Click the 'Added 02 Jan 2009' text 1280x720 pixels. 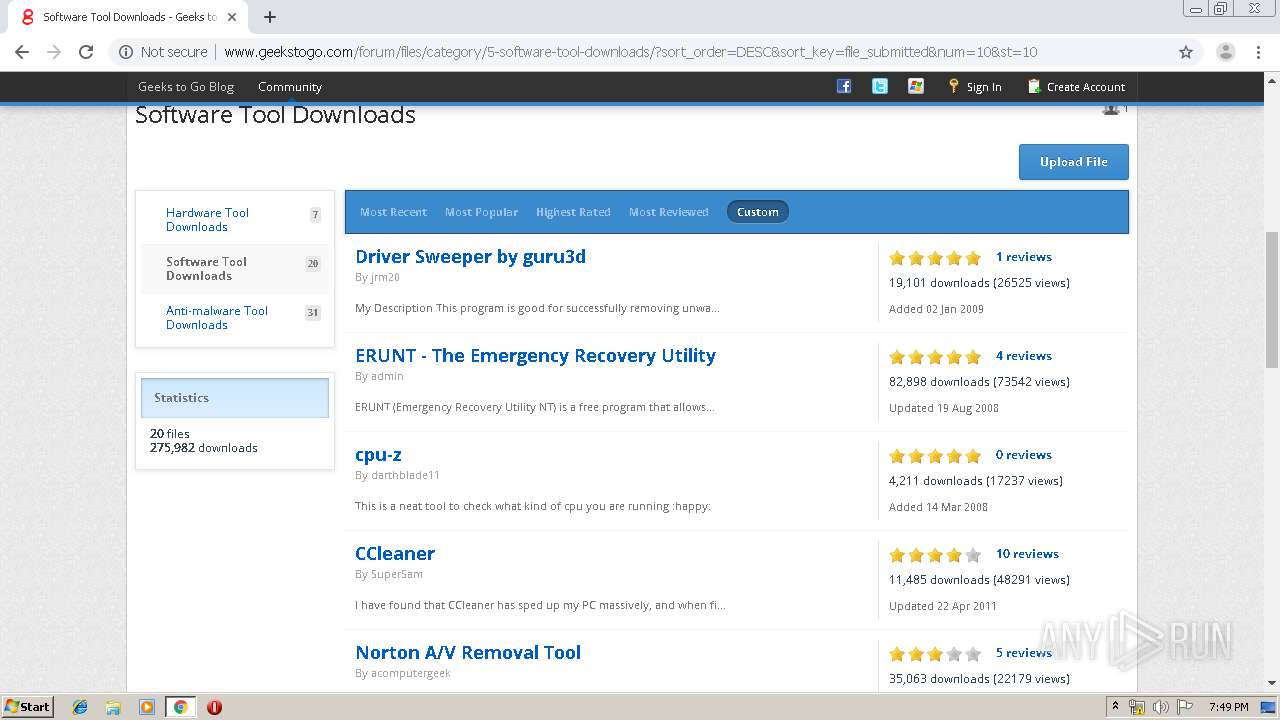coord(936,309)
